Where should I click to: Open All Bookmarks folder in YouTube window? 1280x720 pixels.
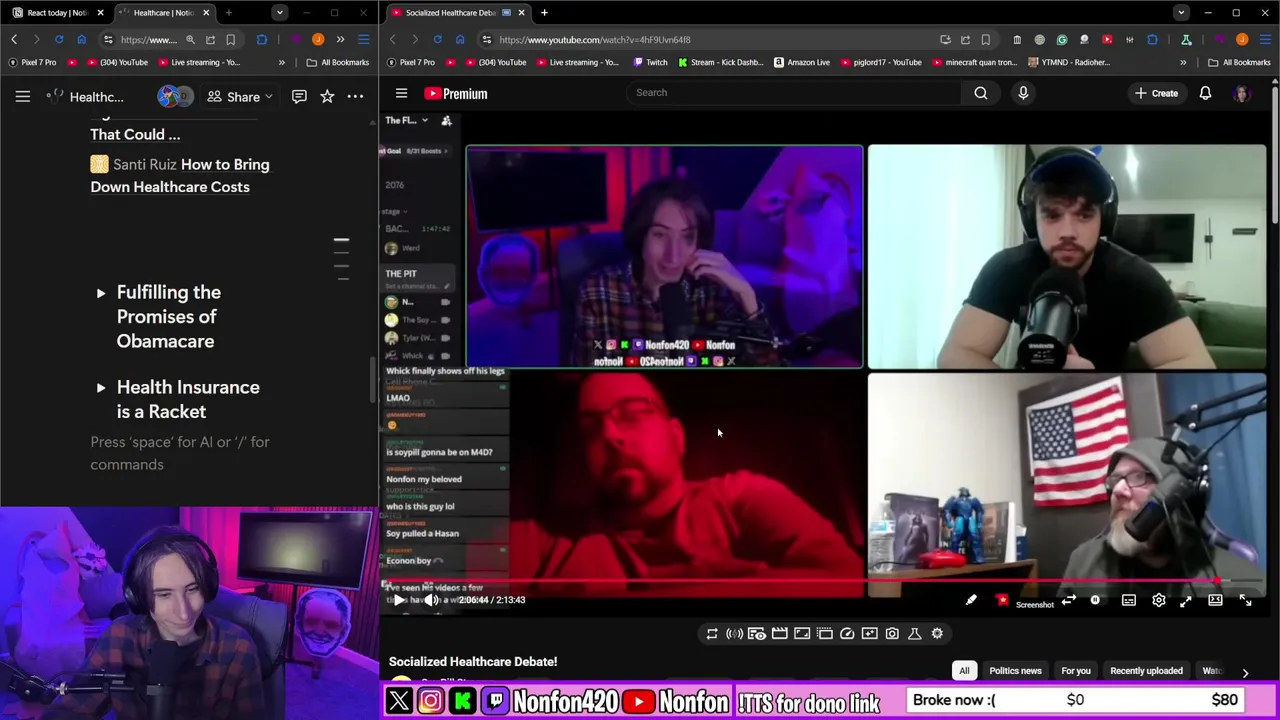(1240, 62)
